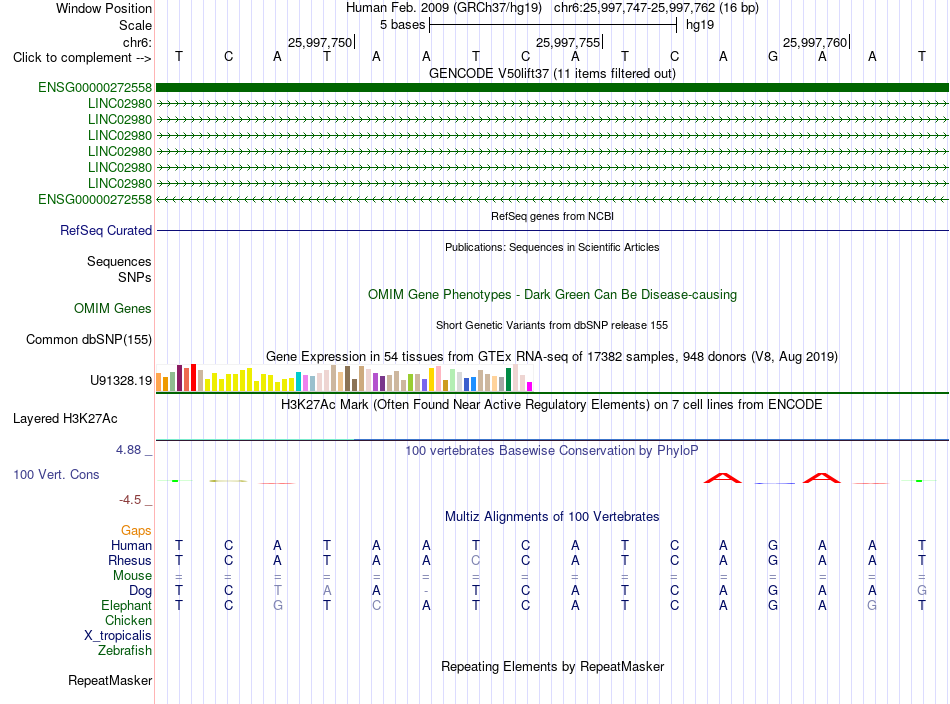Click the cyan bar in GTEx chart

pyautogui.click(x=299, y=382)
